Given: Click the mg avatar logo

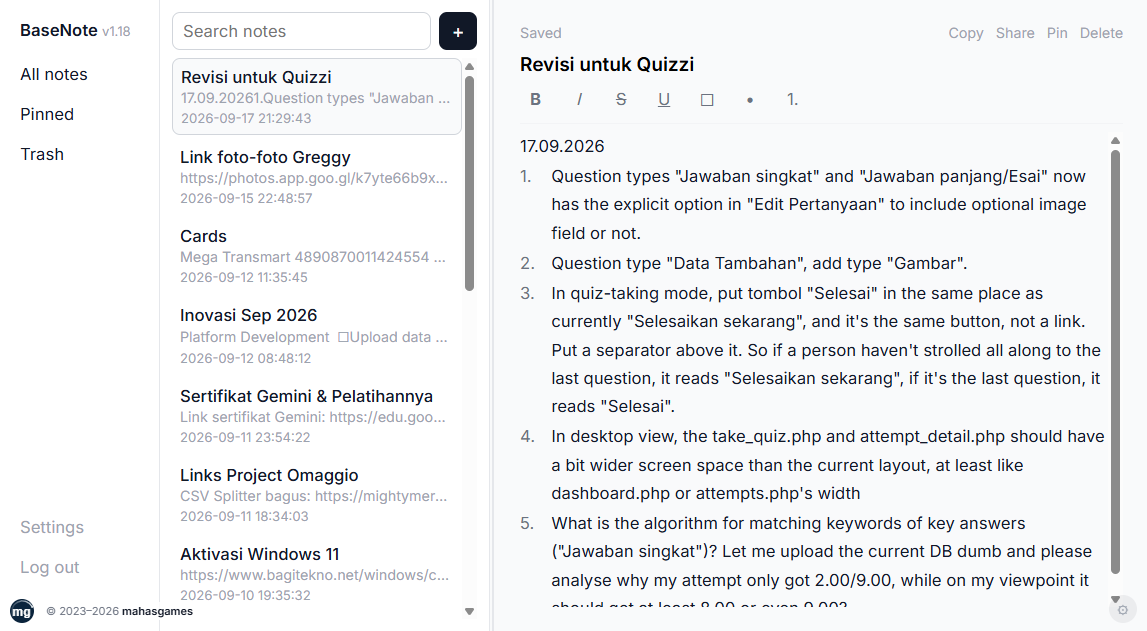Looking at the screenshot, I should click(x=22, y=611).
